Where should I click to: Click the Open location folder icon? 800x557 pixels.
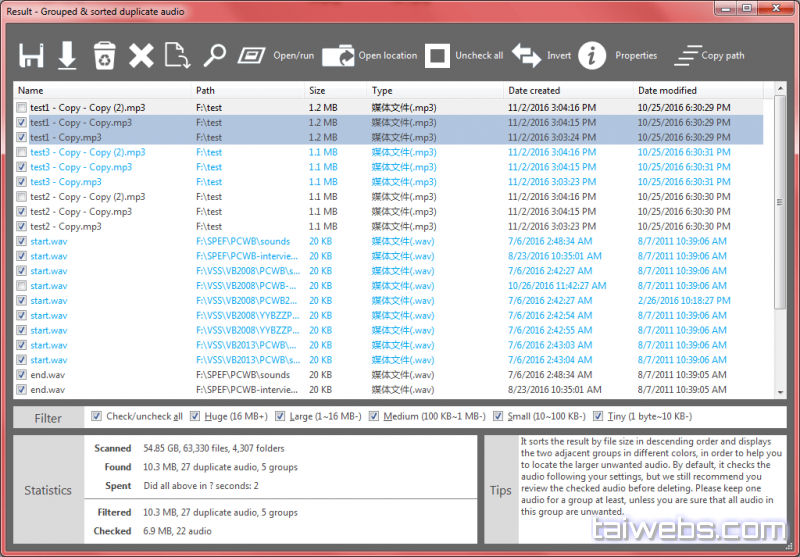coord(338,56)
